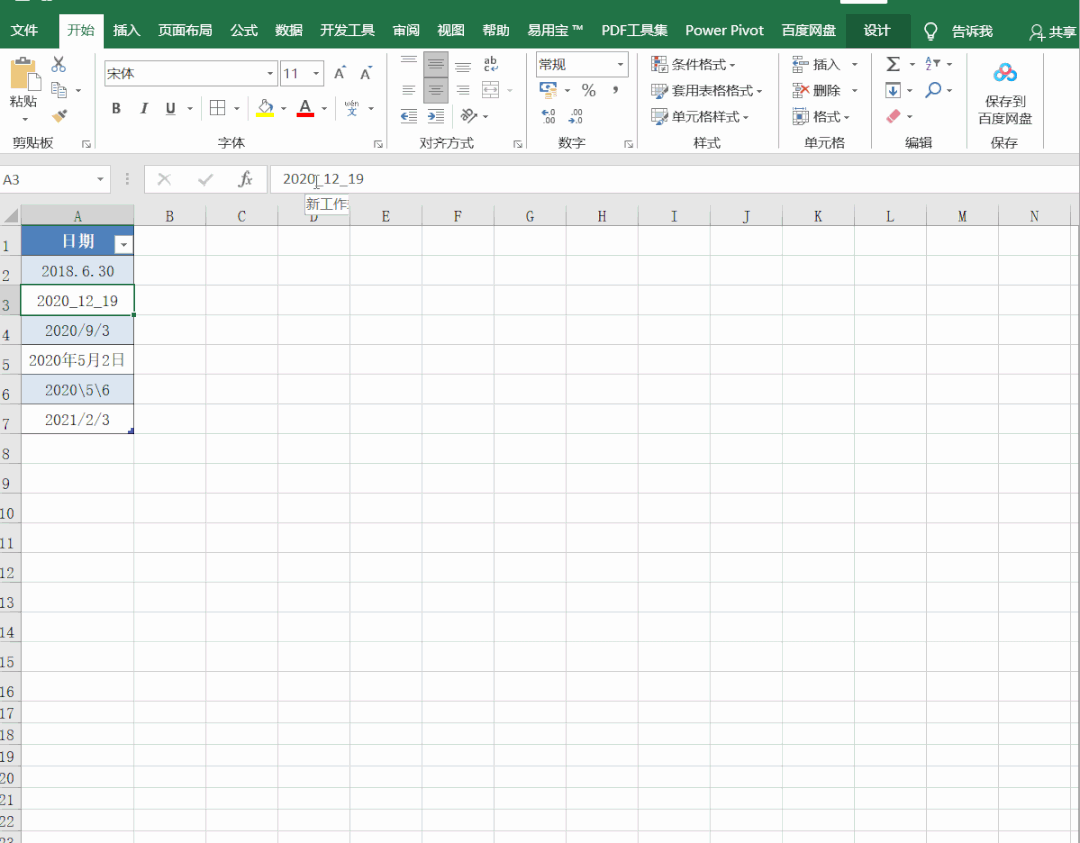Apply comma style

(615, 90)
